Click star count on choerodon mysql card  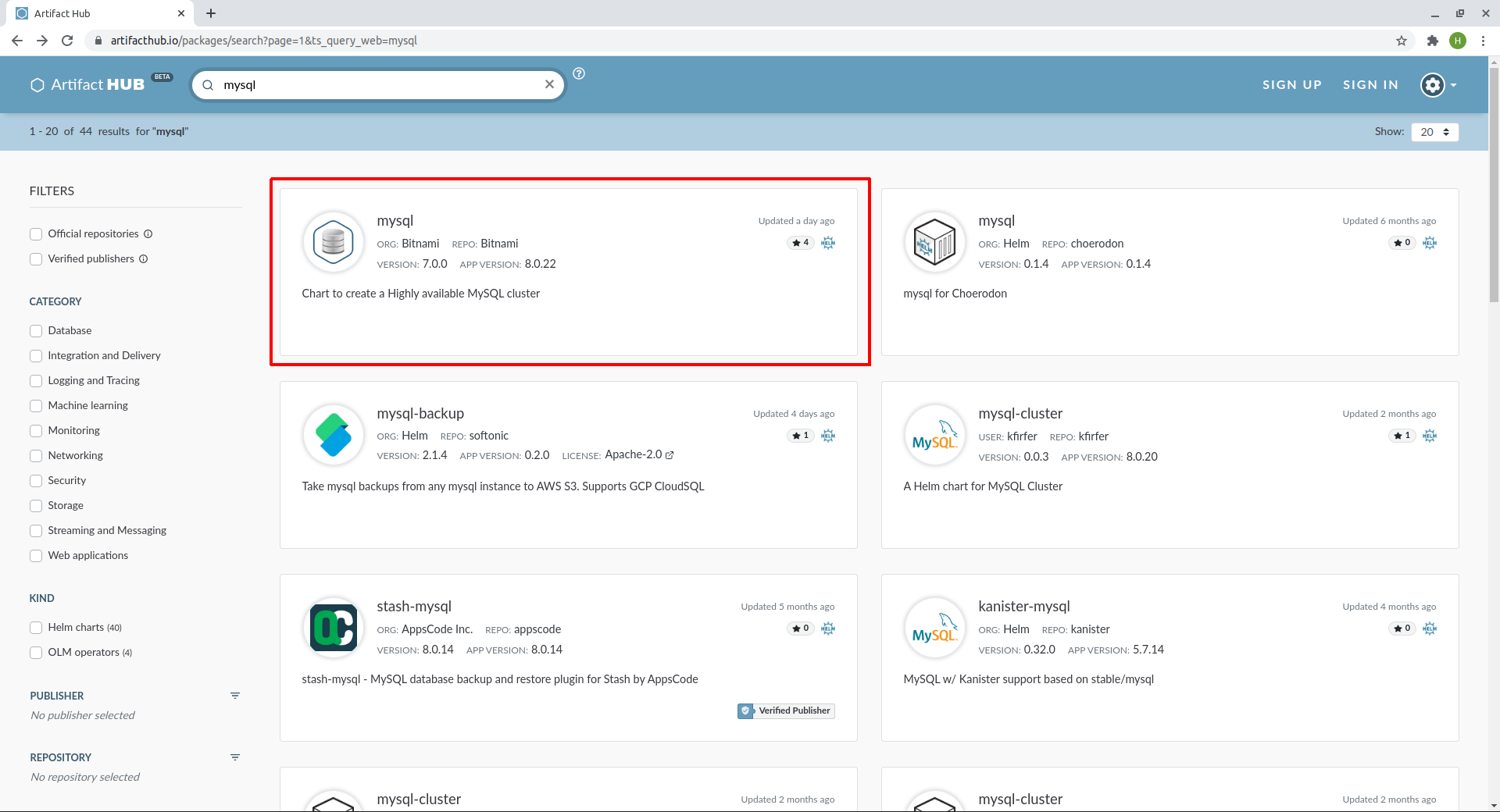(1402, 243)
